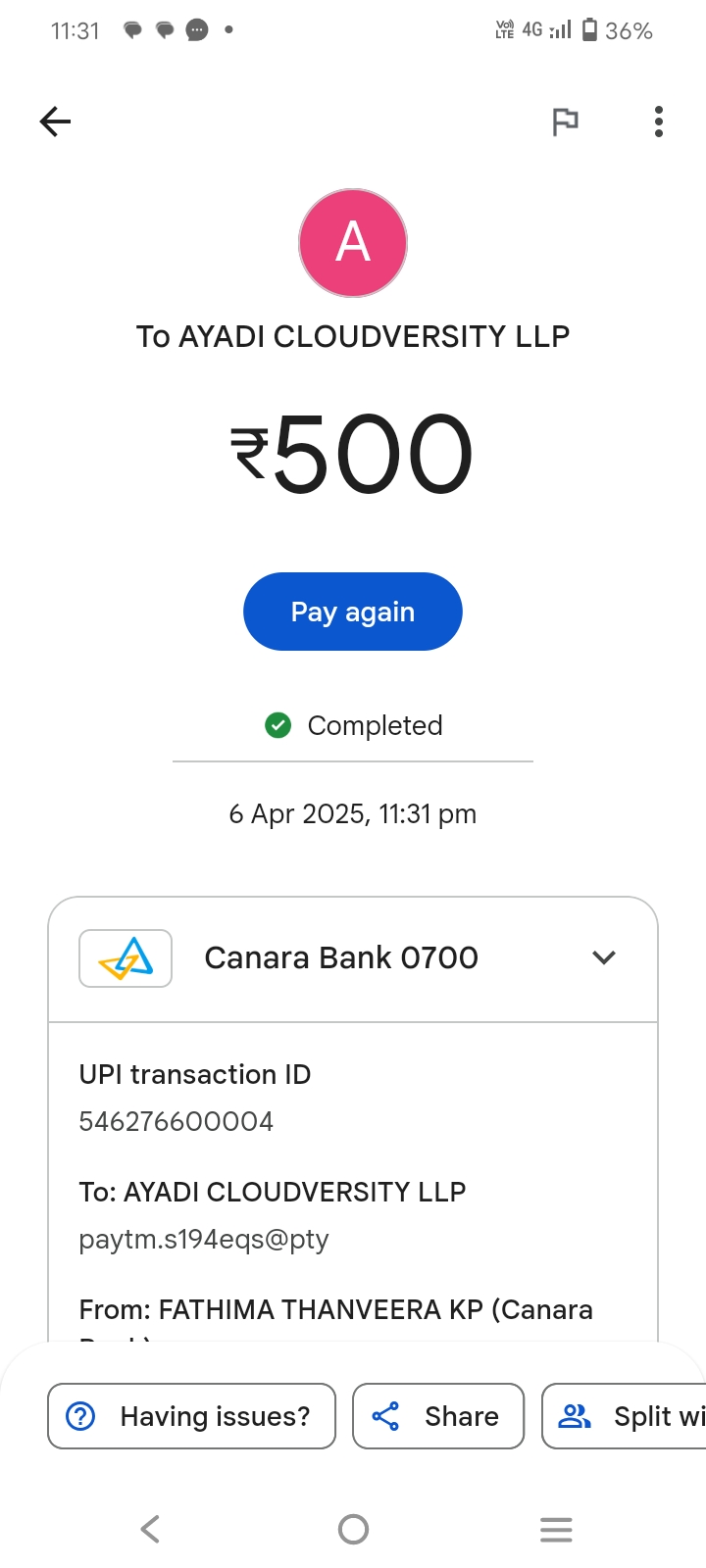The image size is (706, 1568).
Task: Tap the report flag icon
Action: [565, 122]
